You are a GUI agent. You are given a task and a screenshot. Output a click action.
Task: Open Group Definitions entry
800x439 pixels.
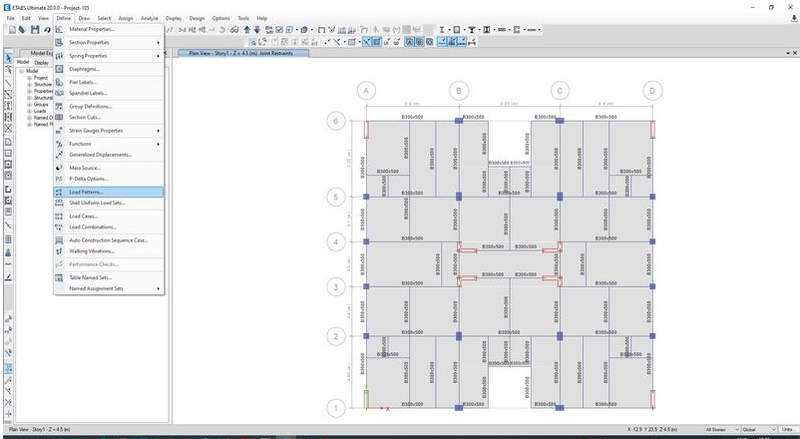click(x=109, y=106)
